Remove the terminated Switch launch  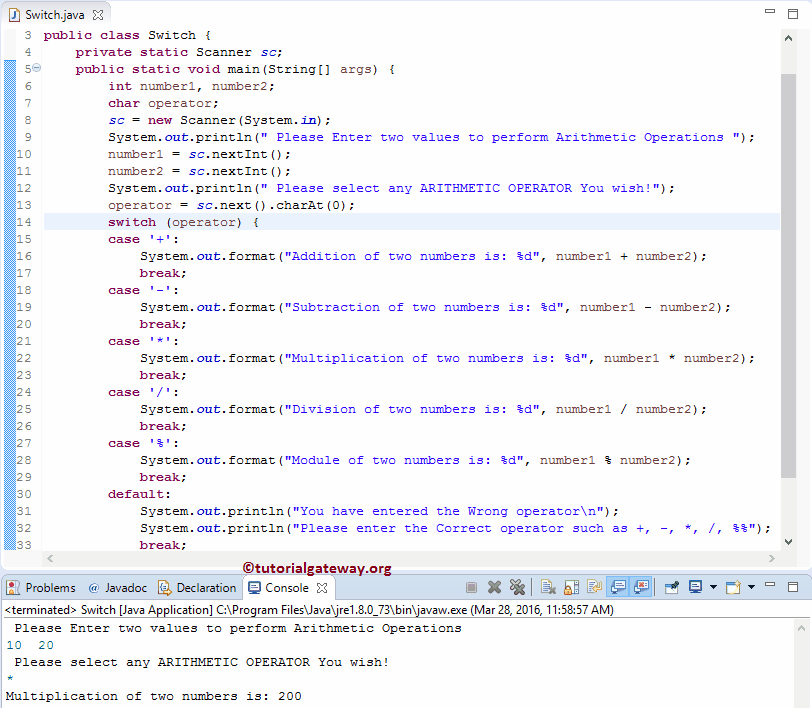(x=494, y=588)
